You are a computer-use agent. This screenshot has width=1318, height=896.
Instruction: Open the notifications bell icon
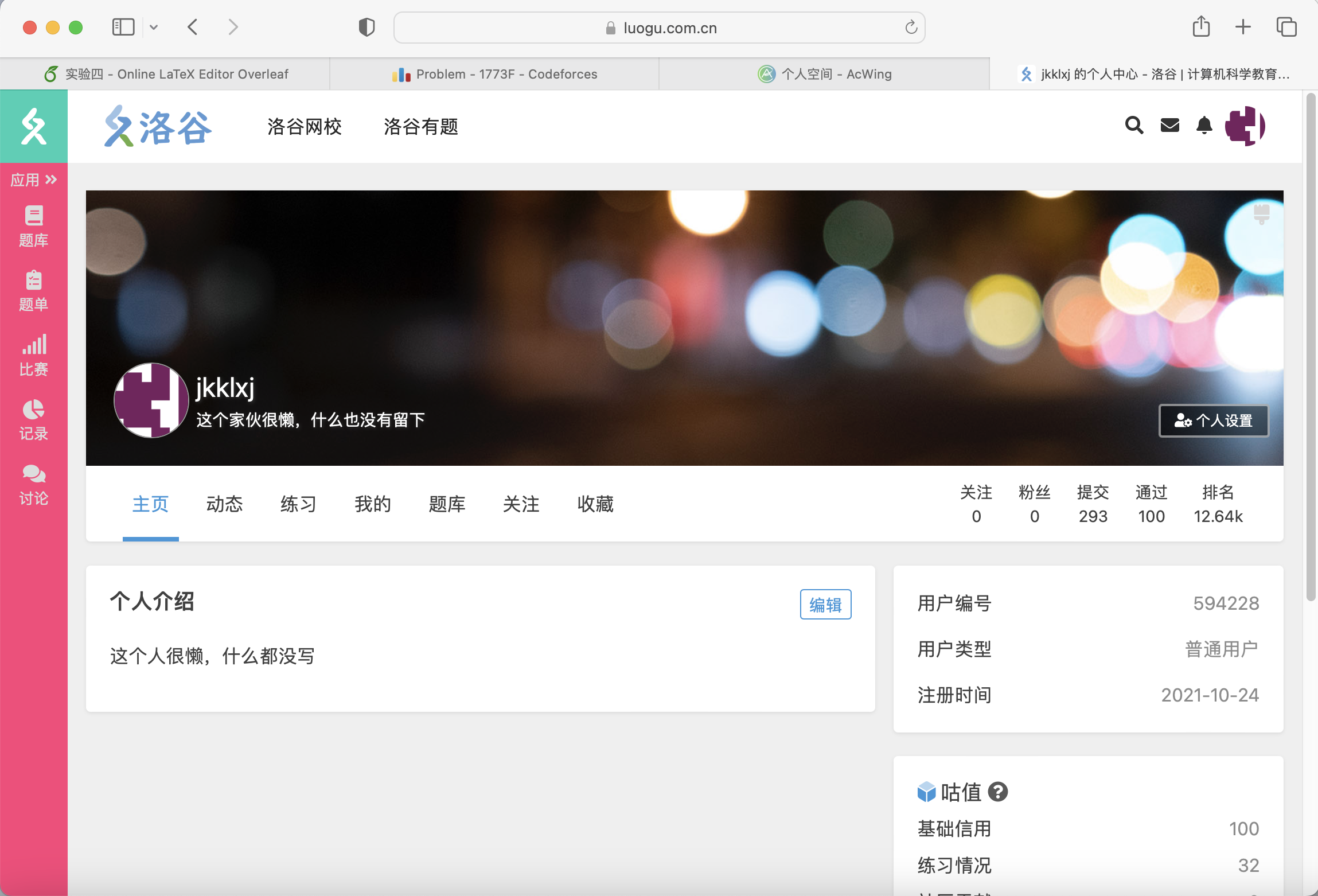click(1204, 126)
